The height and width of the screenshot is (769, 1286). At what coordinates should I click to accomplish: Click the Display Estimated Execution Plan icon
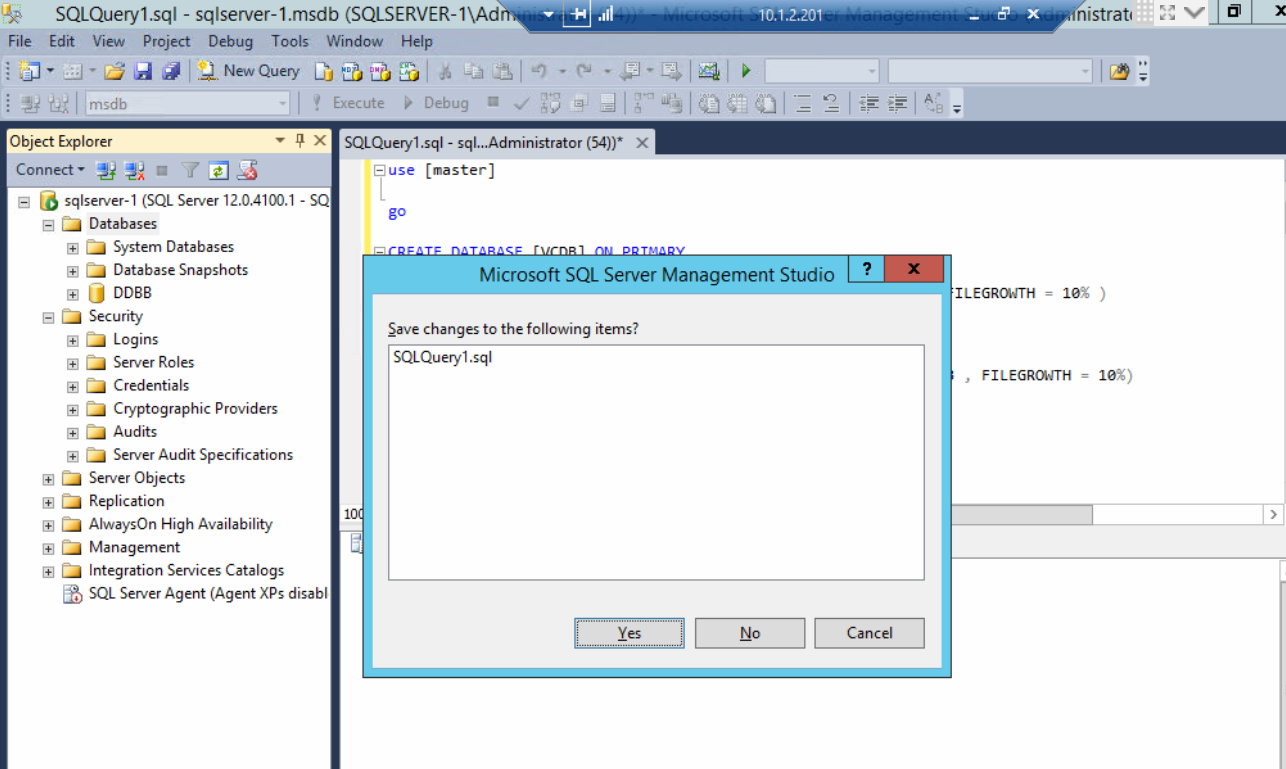coord(551,103)
